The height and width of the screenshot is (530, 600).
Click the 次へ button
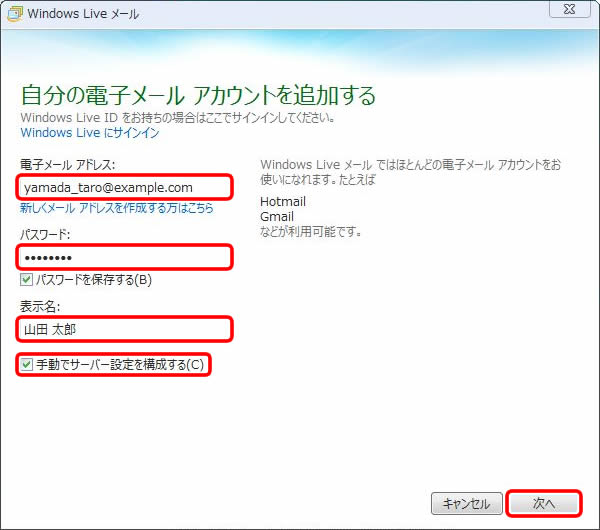coord(543,503)
